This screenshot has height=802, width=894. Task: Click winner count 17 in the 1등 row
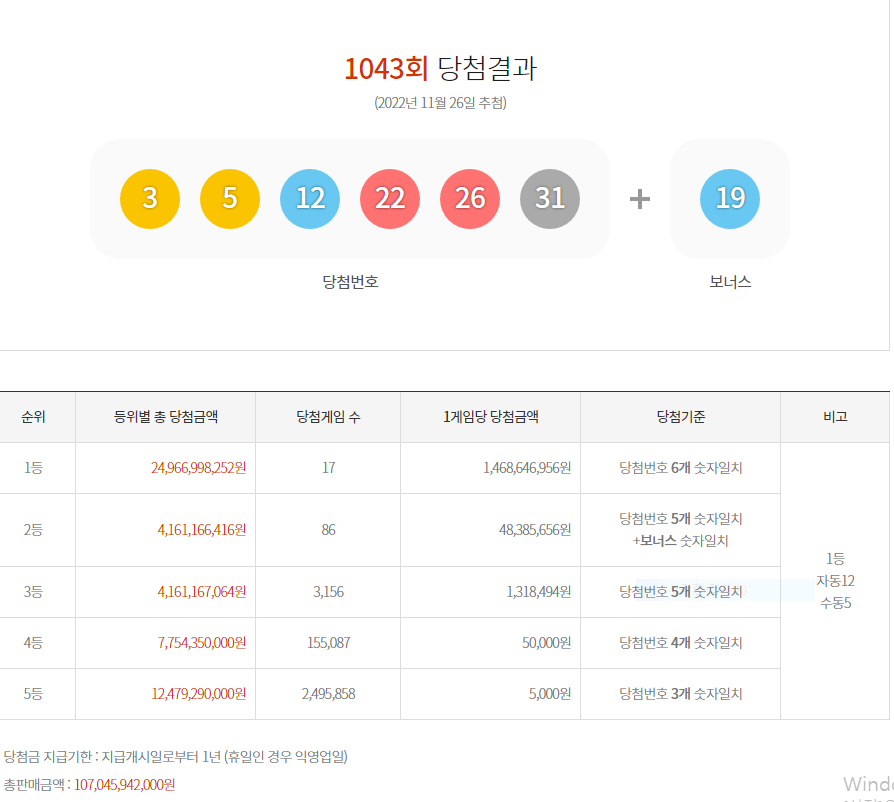pos(328,468)
